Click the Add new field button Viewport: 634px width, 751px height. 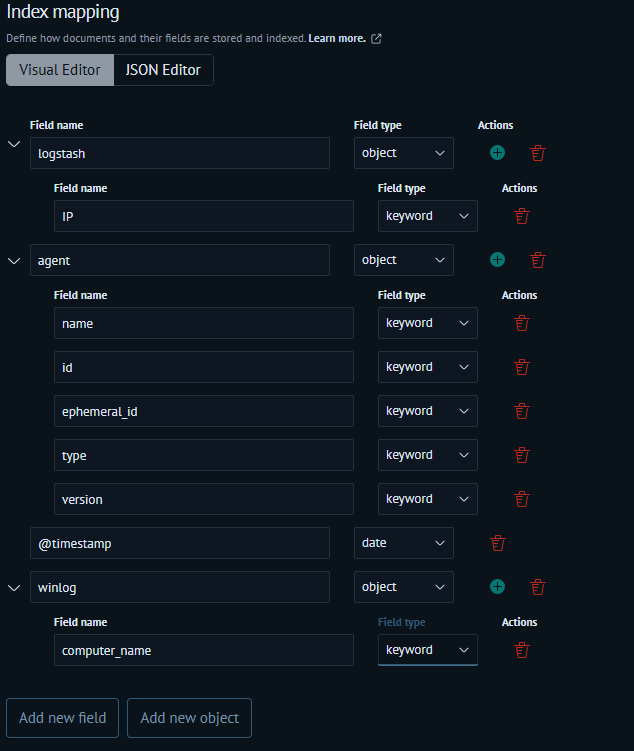pos(62,718)
